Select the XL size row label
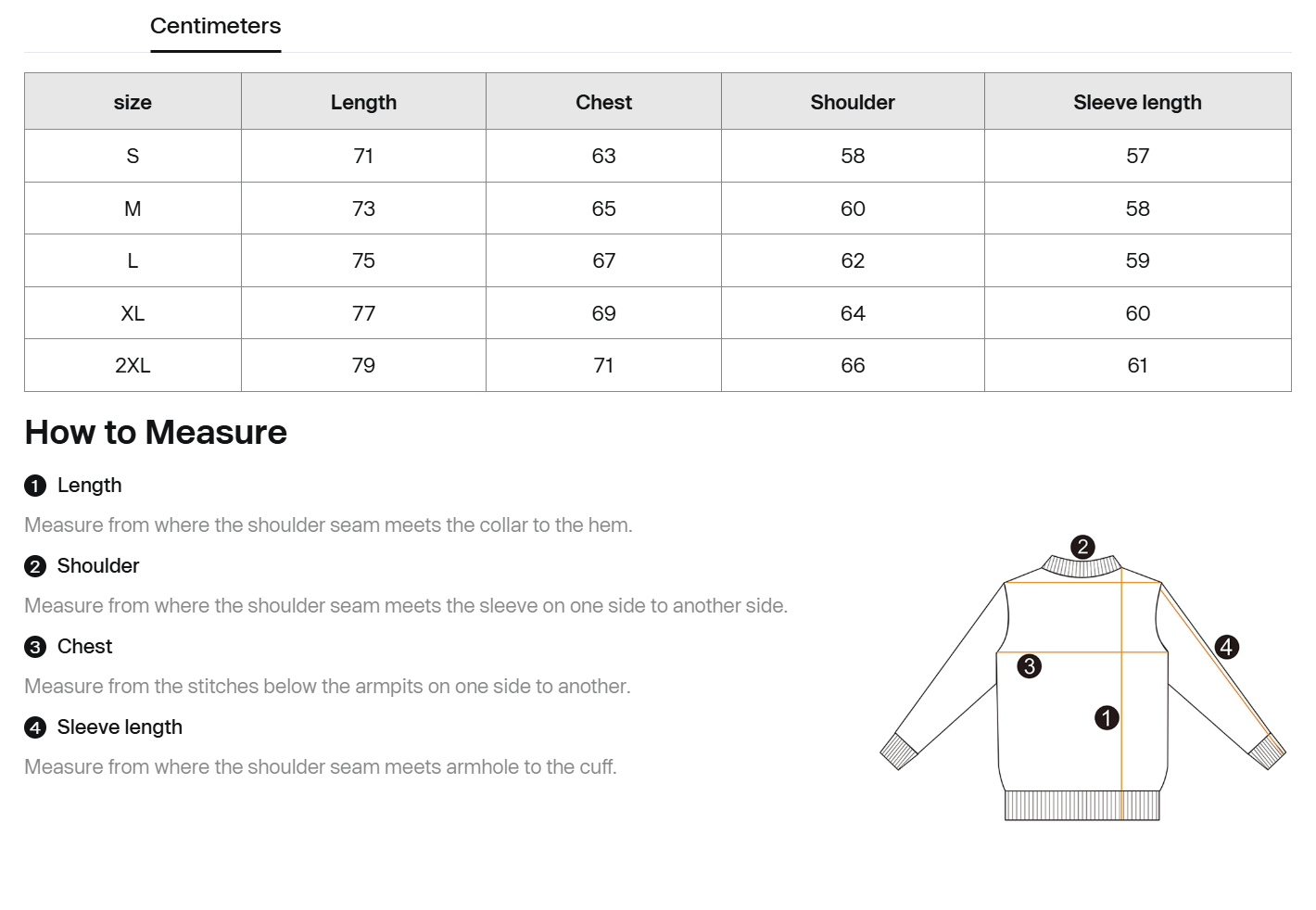 (x=133, y=313)
